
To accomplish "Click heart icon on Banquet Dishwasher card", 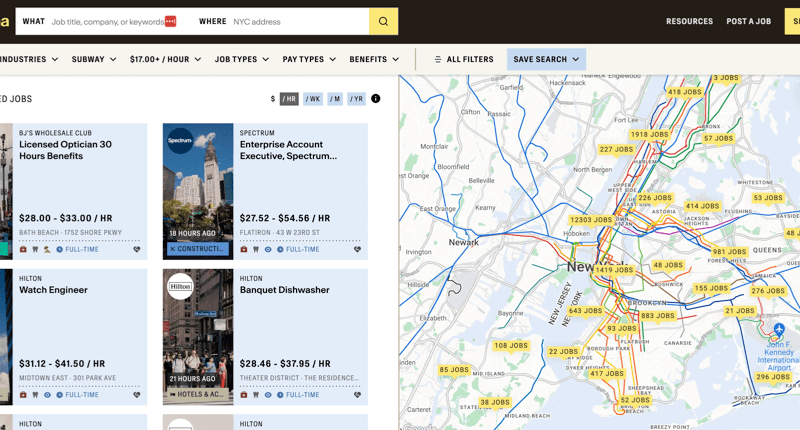I will click(x=357, y=395).
